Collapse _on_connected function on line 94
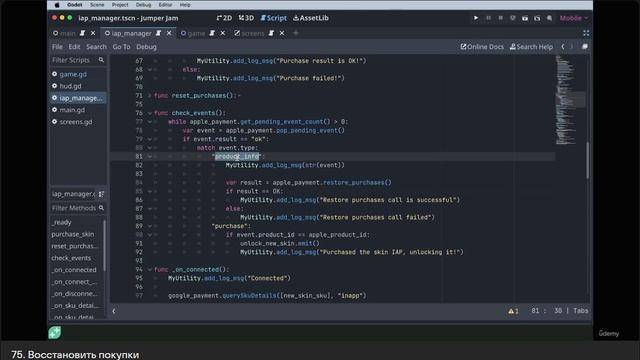This screenshot has height=360, width=640. coord(149,269)
